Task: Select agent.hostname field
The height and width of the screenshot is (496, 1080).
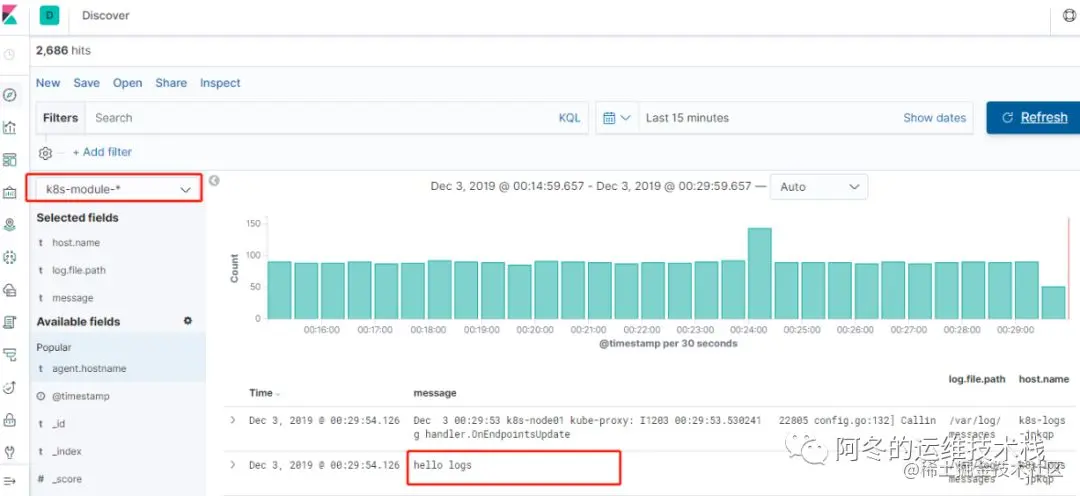Action: (x=89, y=369)
